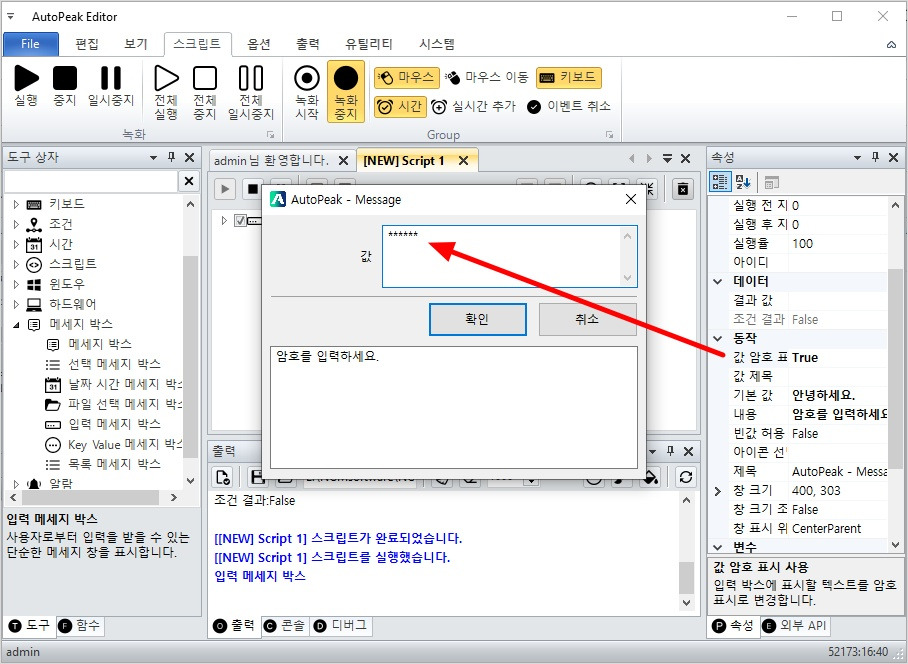Expand the 하드웨어 tree node
Screen dimensions: 908x664
point(16,304)
